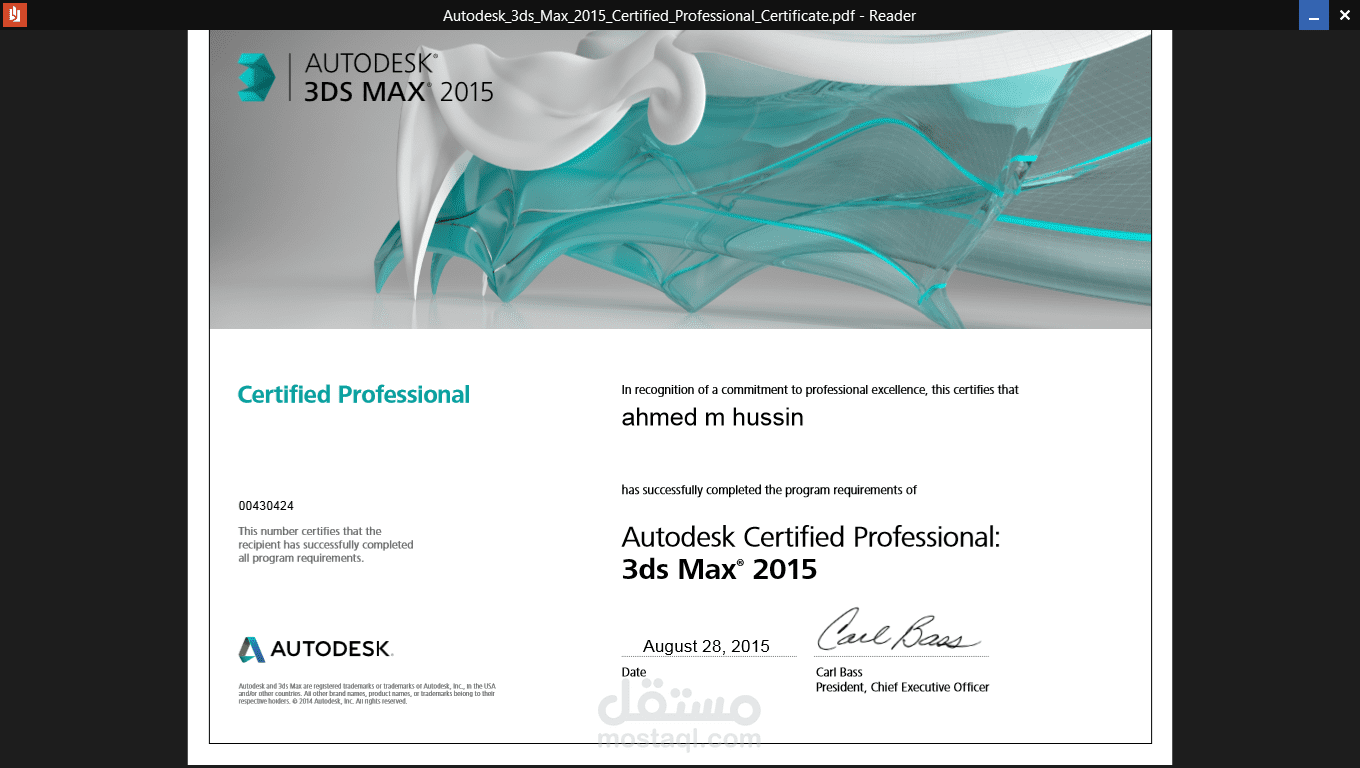Click the 'Certified Professional' heading
Image resolution: width=1360 pixels, height=768 pixels.
[354, 395]
